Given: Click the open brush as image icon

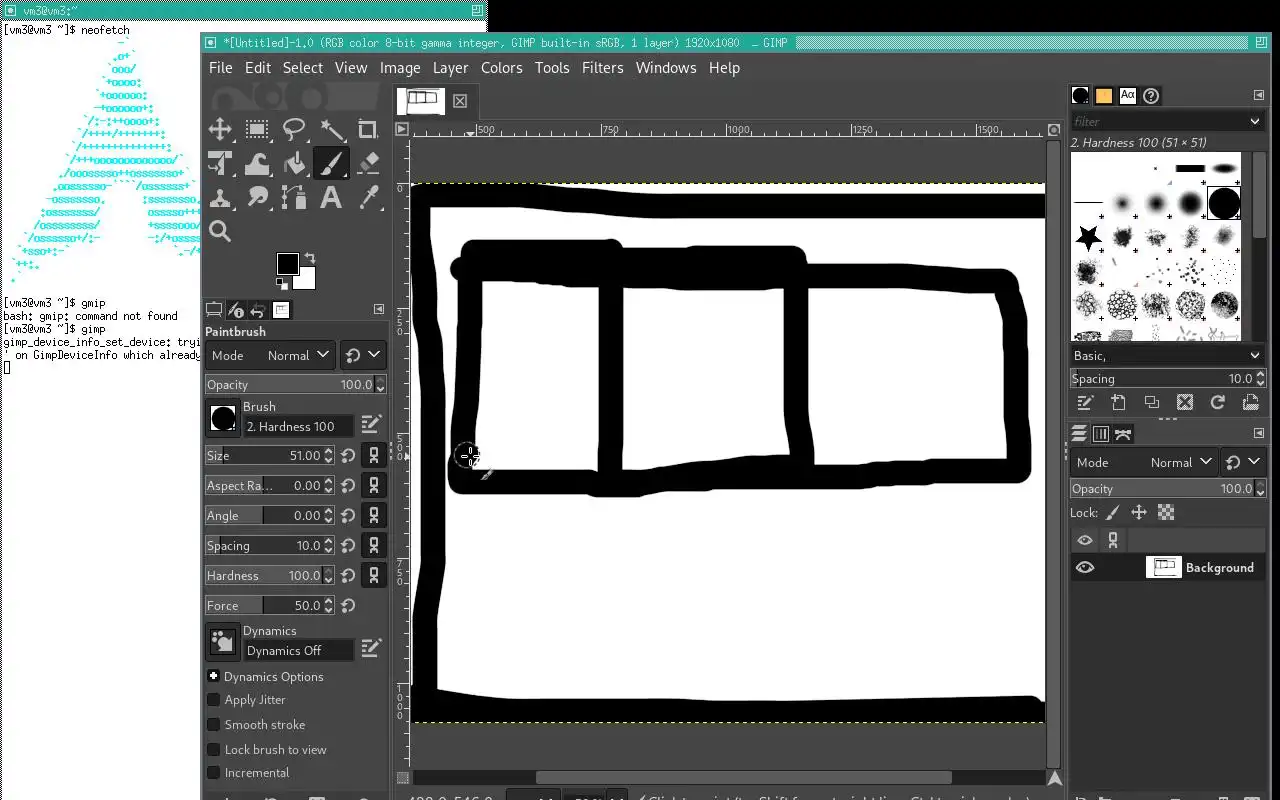Looking at the screenshot, I should [x=1250, y=402].
